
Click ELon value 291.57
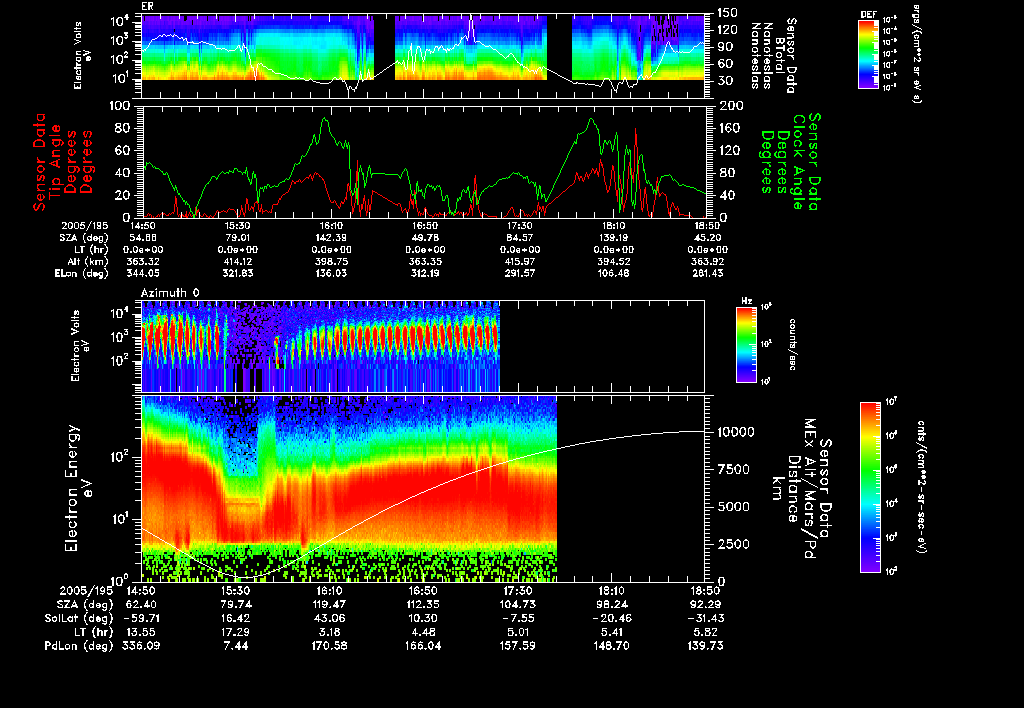pos(520,273)
